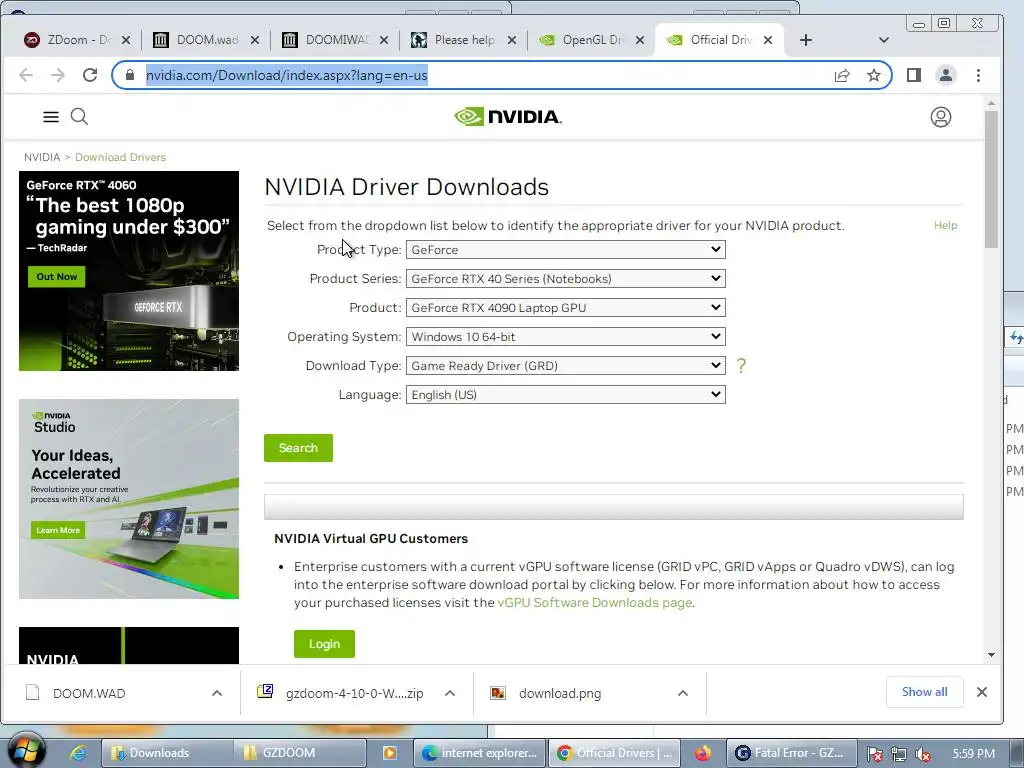The width and height of the screenshot is (1024, 768).
Task: Click the green Search button
Action: tap(298, 448)
